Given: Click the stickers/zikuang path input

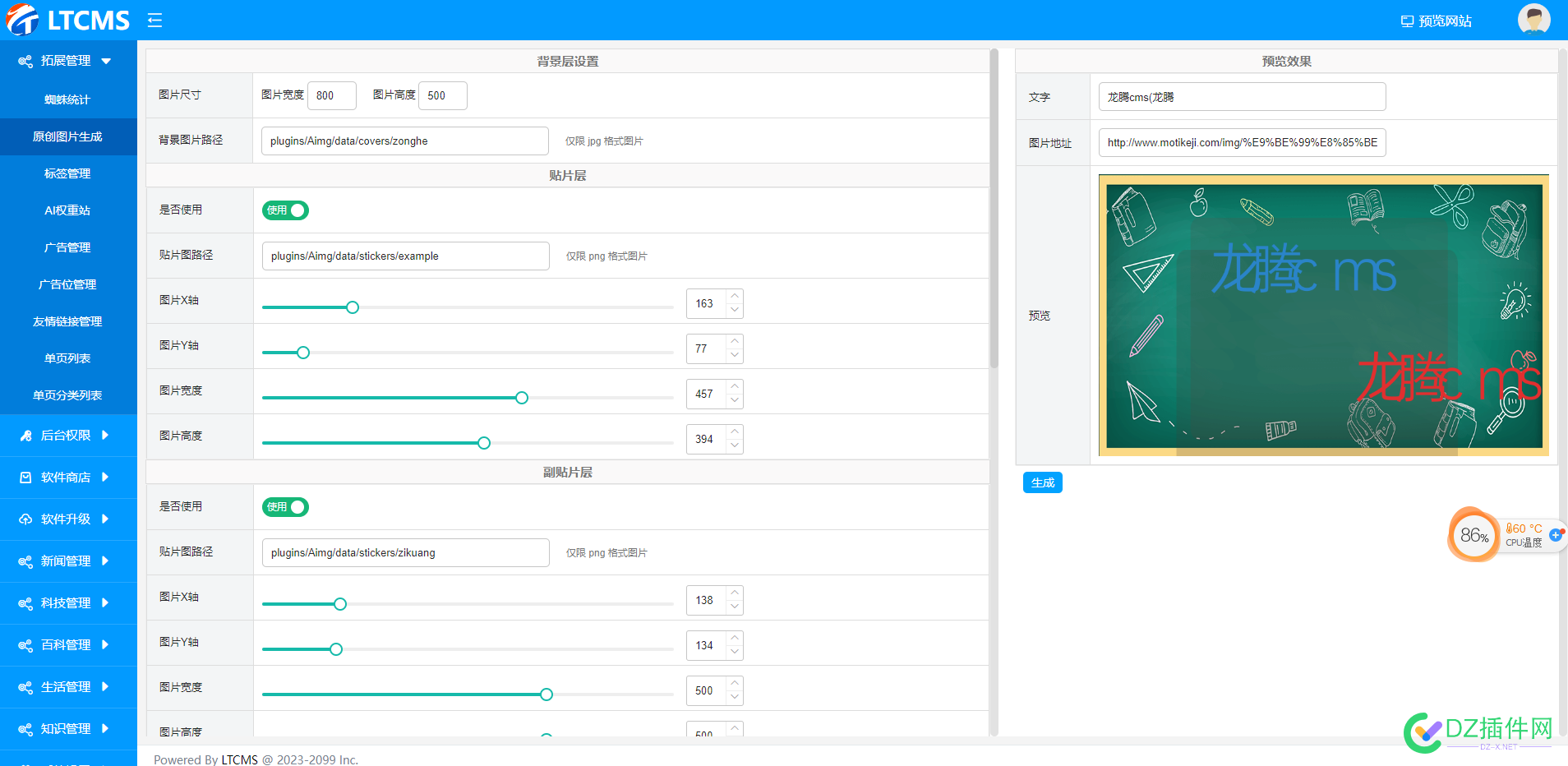Looking at the screenshot, I should pos(406,552).
